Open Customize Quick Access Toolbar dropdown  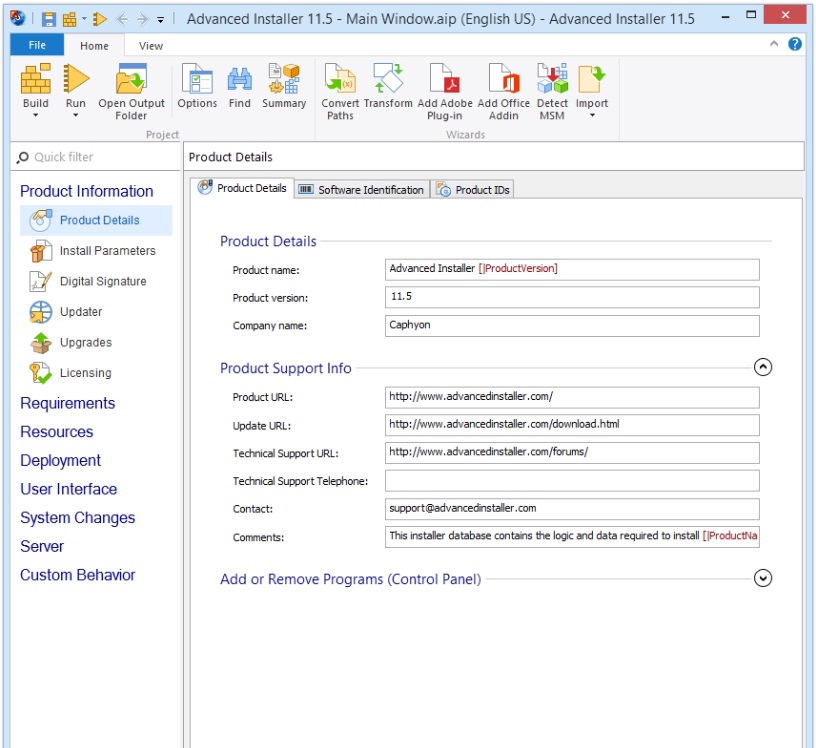point(161,20)
